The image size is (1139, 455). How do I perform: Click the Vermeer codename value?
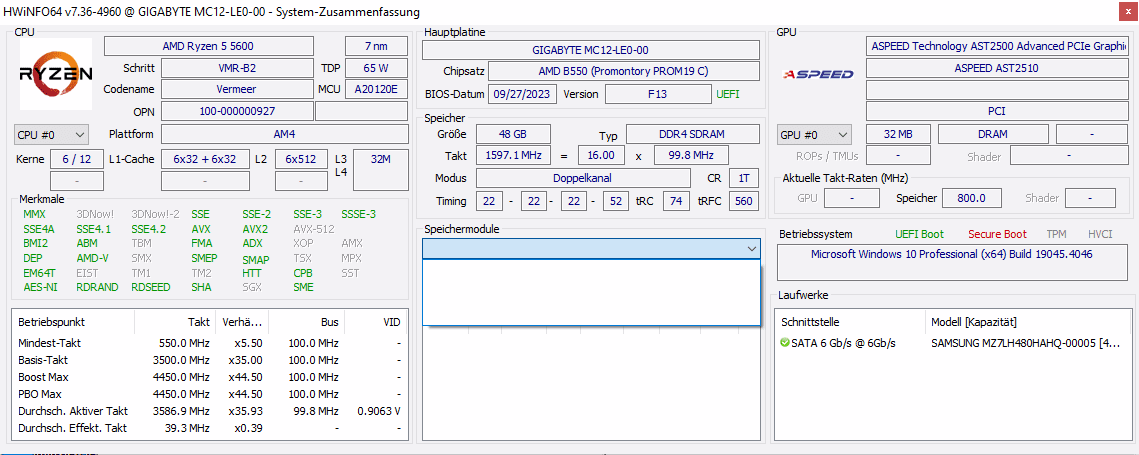pos(237,89)
